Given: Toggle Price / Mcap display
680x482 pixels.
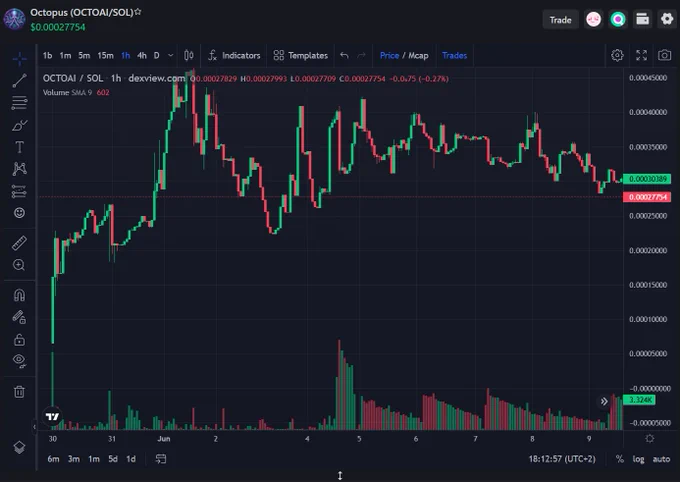Looking at the screenshot, I should (x=404, y=56).
